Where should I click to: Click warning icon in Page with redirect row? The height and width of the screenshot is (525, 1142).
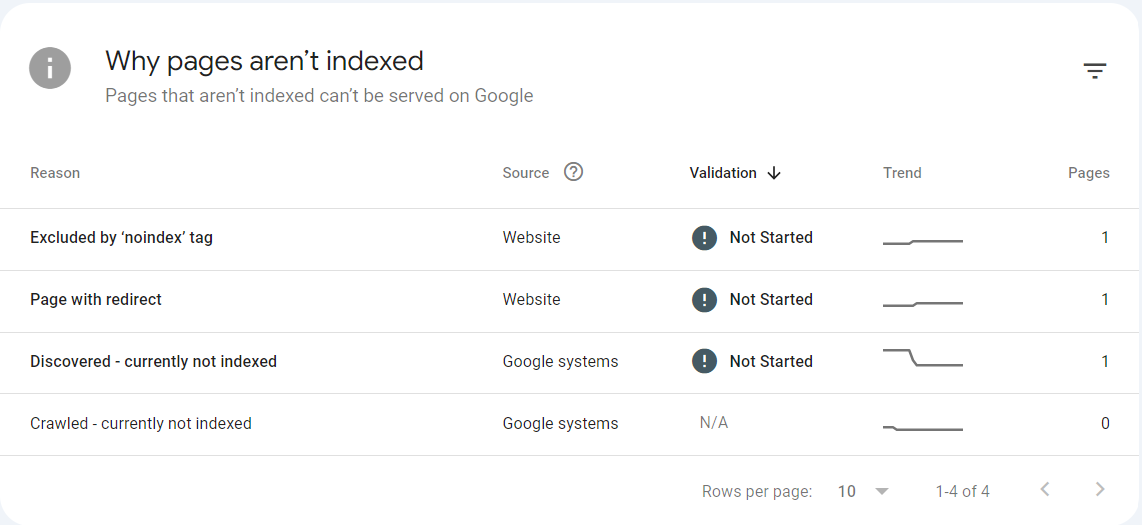point(704,300)
